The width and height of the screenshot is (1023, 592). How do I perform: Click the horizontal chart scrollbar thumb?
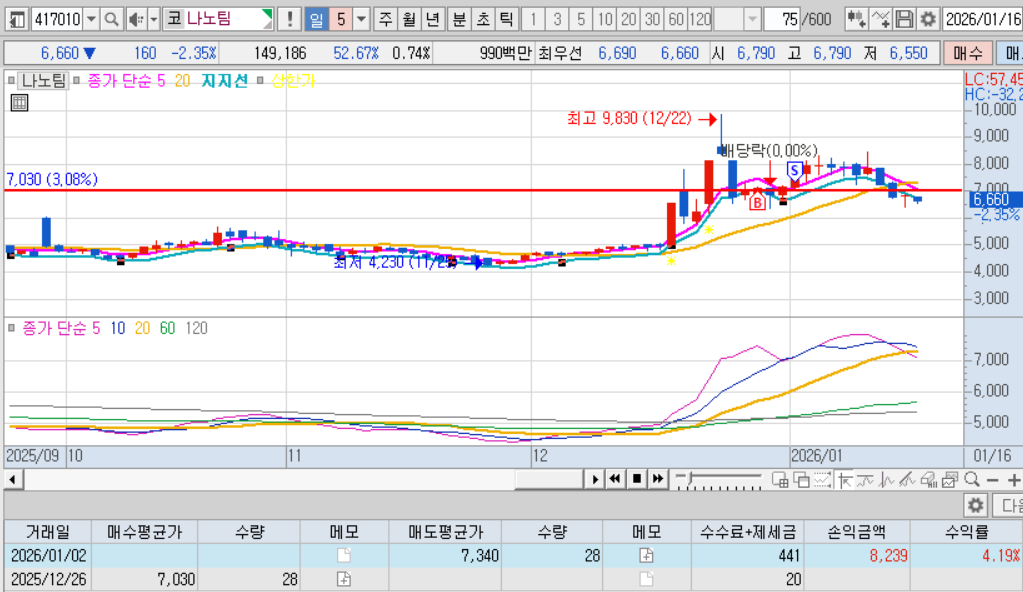(547, 480)
